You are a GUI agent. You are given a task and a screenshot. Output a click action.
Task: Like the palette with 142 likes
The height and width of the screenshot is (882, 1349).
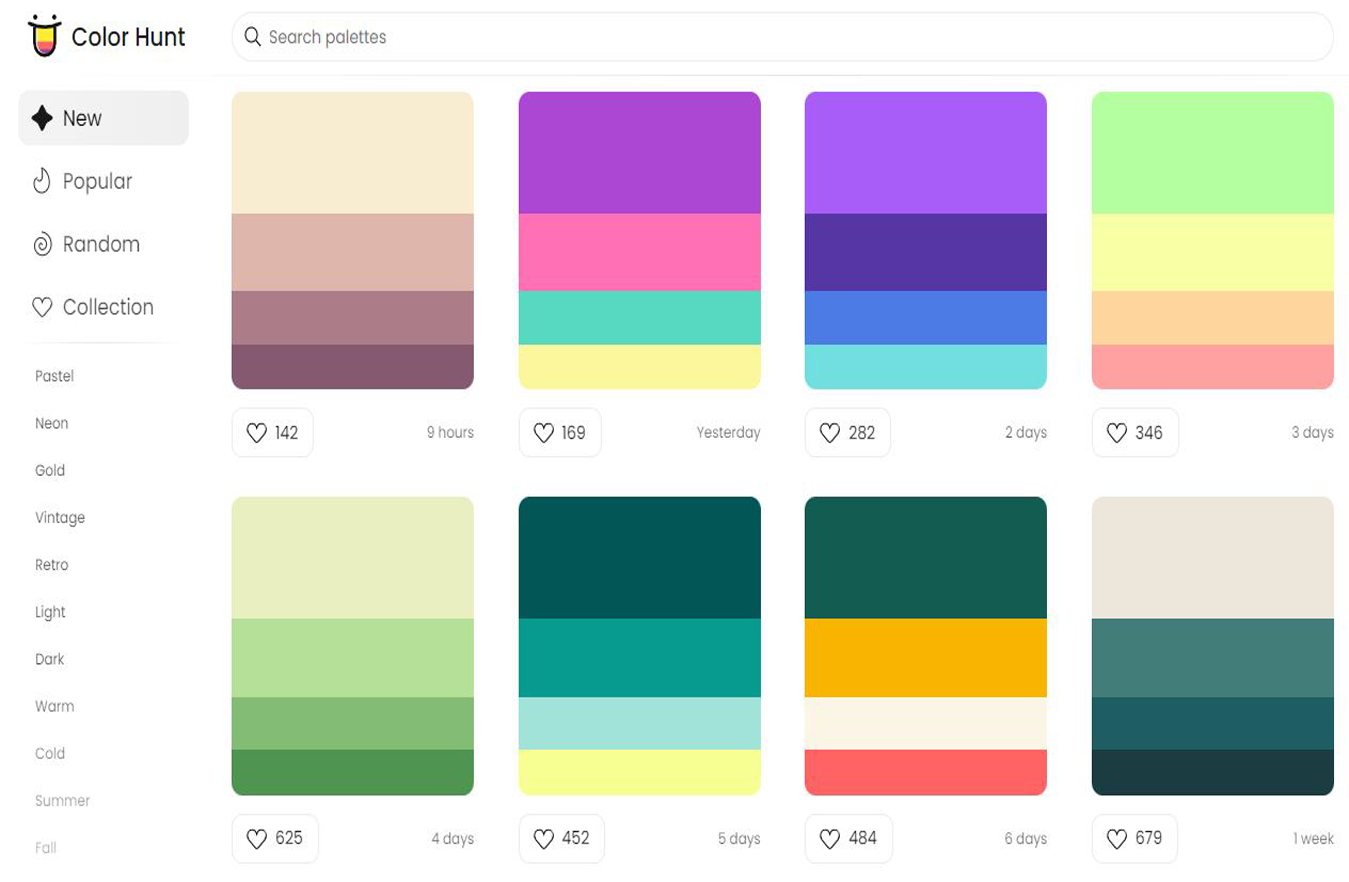pyautogui.click(x=272, y=433)
